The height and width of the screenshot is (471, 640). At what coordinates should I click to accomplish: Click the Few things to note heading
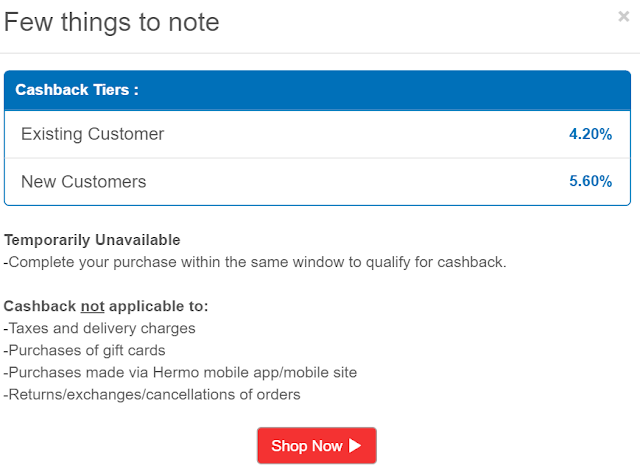click(x=112, y=22)
